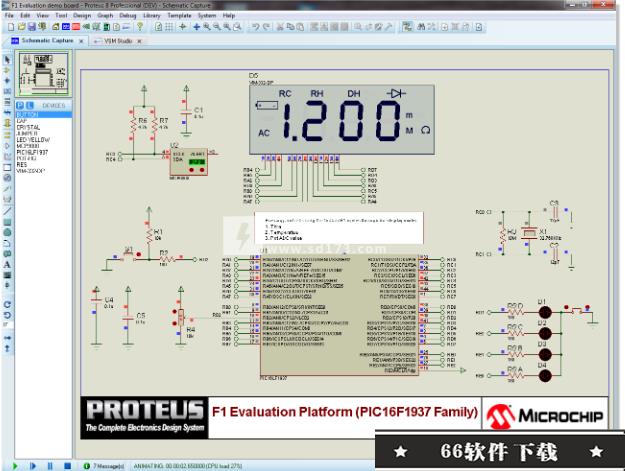Click the Cut scissors icon
The image size is (625, 471).
click(280, 27)
